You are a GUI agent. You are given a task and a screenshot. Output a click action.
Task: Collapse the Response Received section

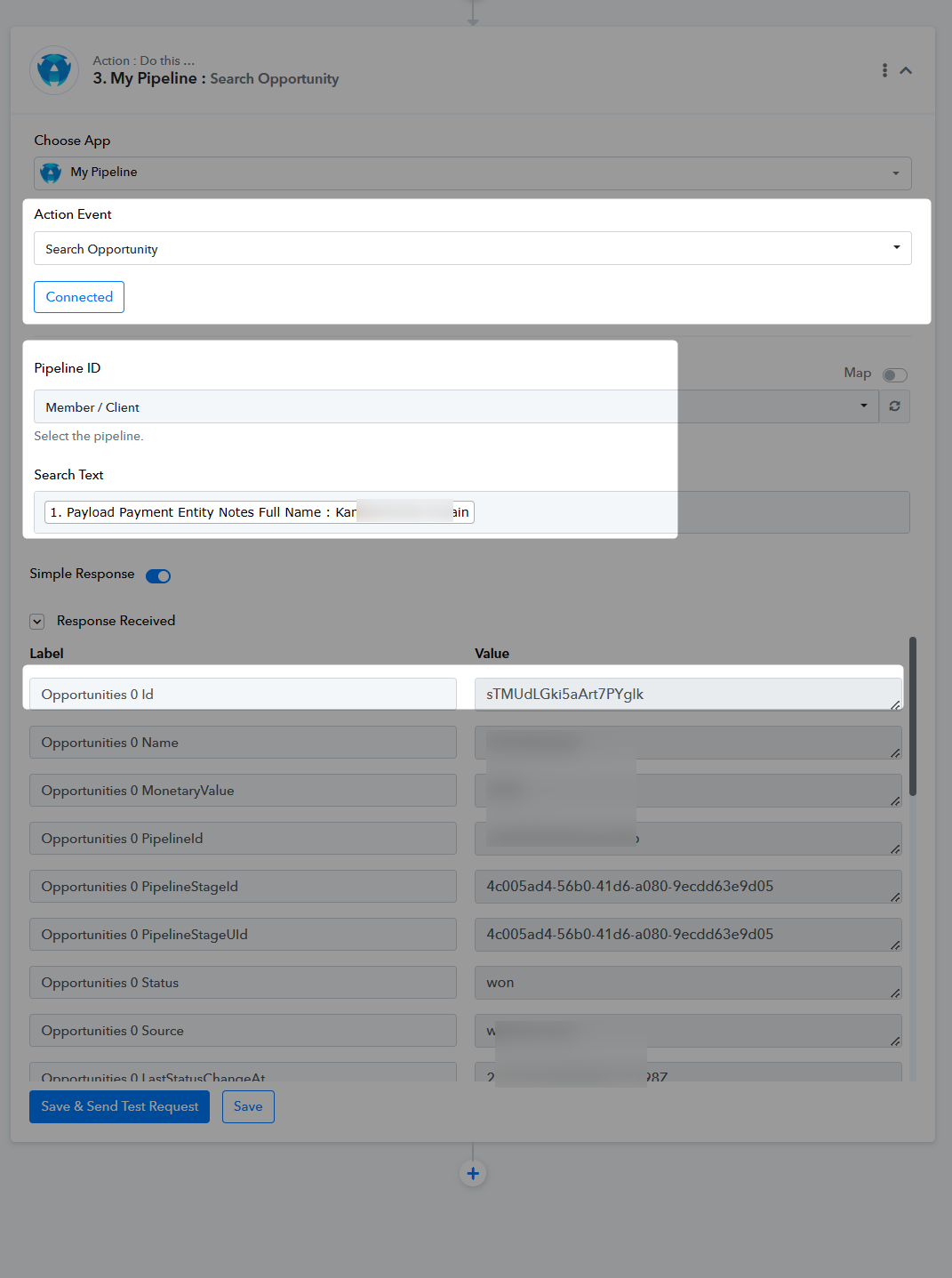click(37, 622)
